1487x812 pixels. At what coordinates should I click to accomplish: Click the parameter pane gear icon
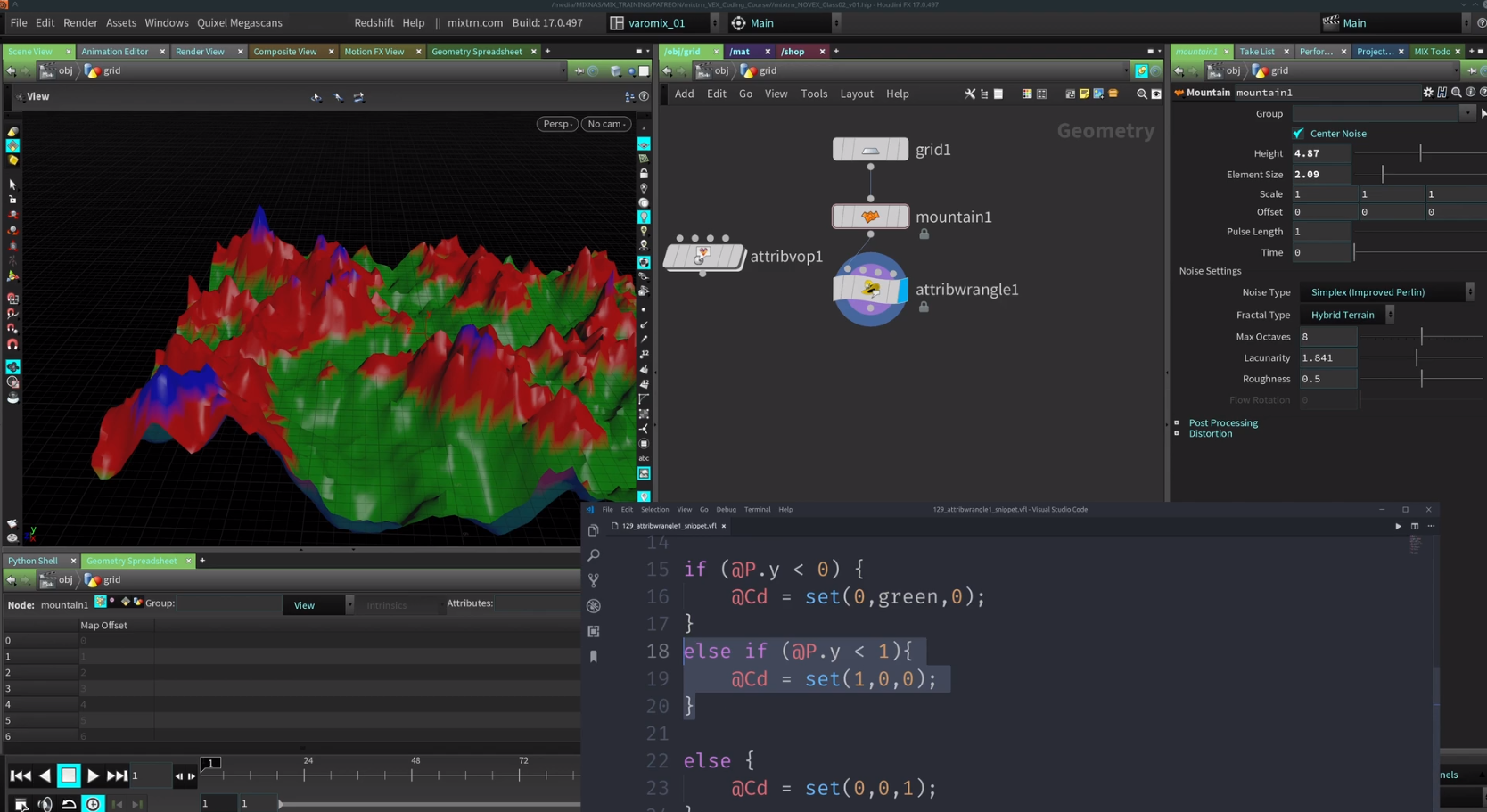pos(1428,93)
